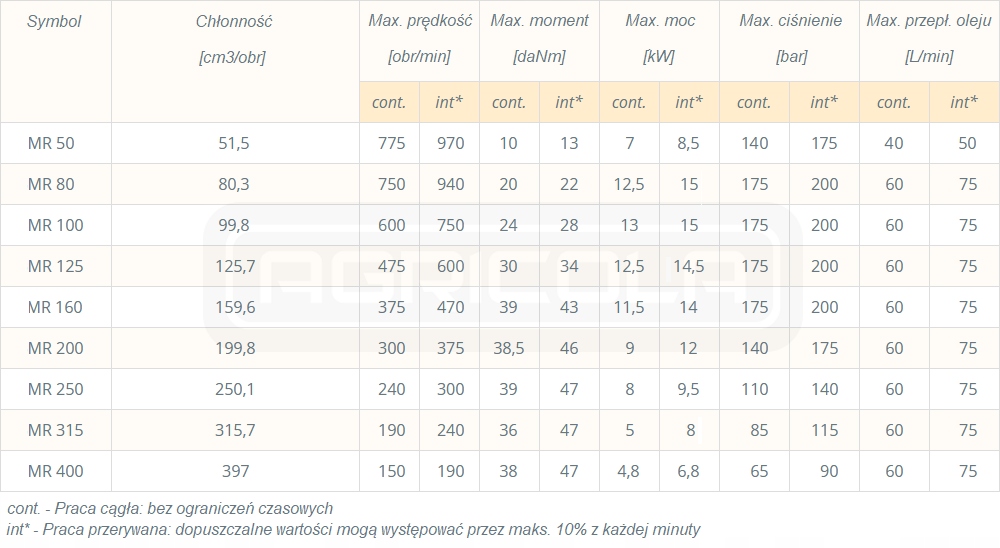Click the Max. ciśnienie header
Screen dimensions: 1000x548
click(x=790, y=21)
